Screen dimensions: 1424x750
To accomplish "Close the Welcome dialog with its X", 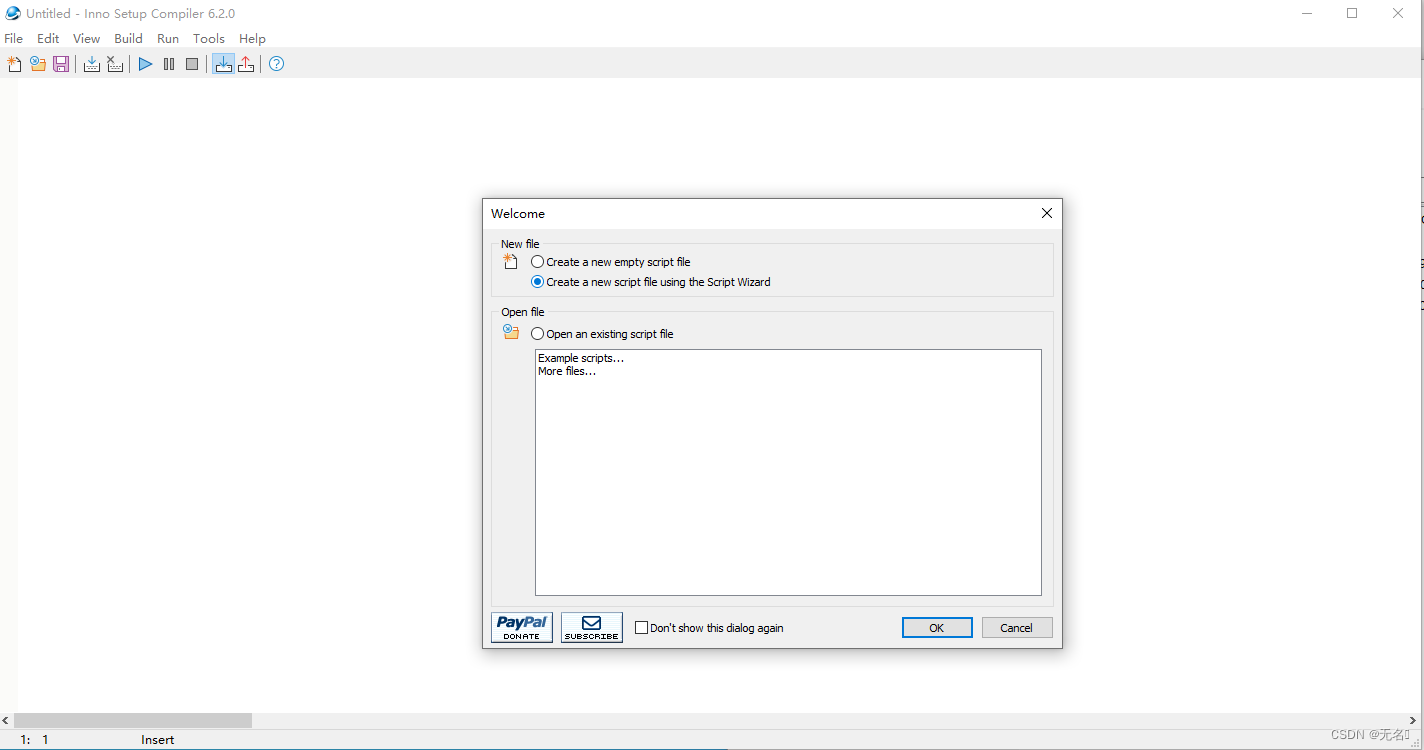I will click(1047, 213).
